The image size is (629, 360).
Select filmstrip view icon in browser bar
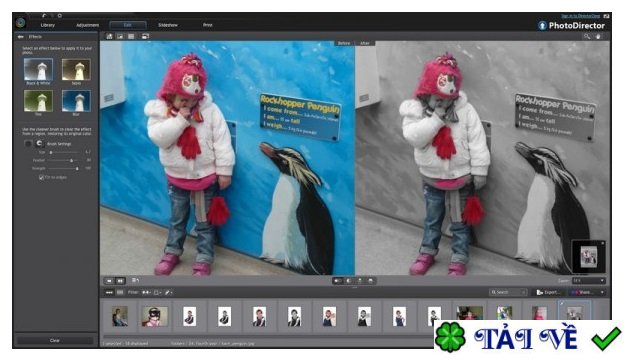point(109,293)
